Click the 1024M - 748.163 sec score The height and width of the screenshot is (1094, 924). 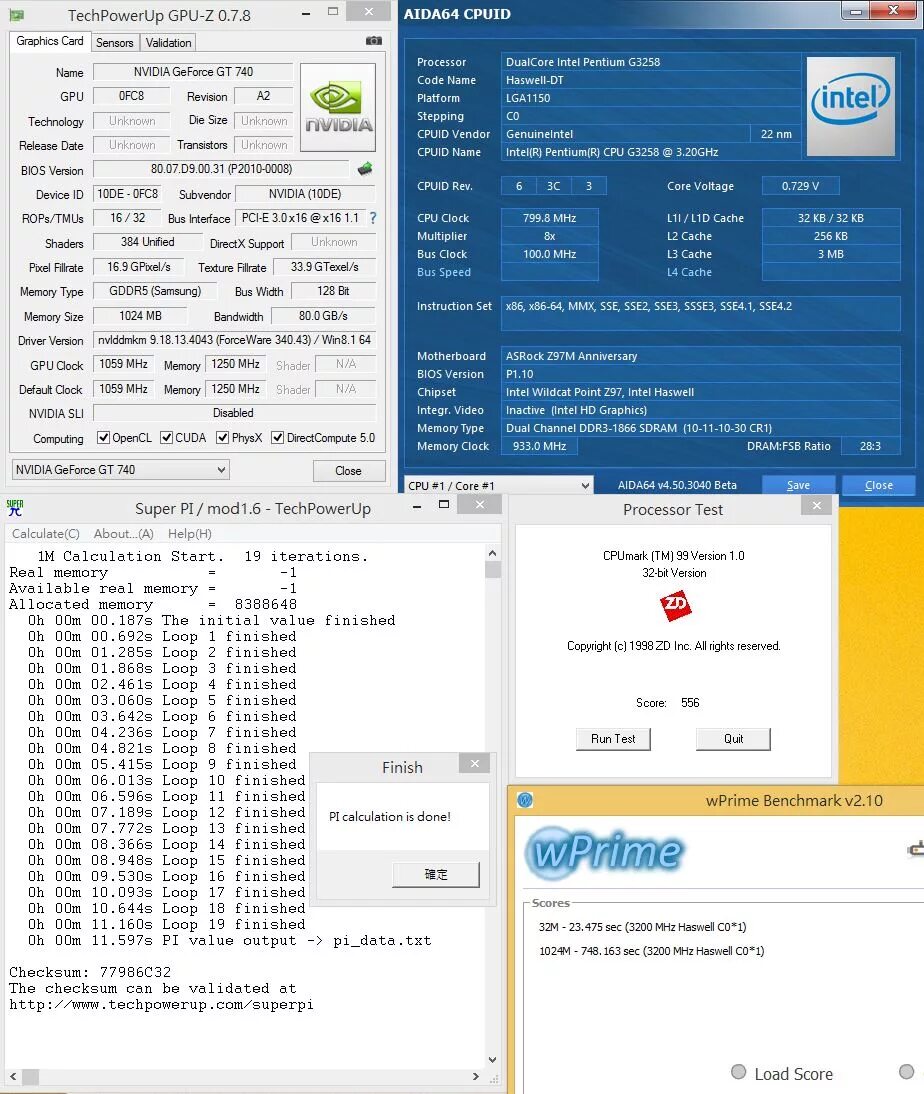[x=651, y=951]
